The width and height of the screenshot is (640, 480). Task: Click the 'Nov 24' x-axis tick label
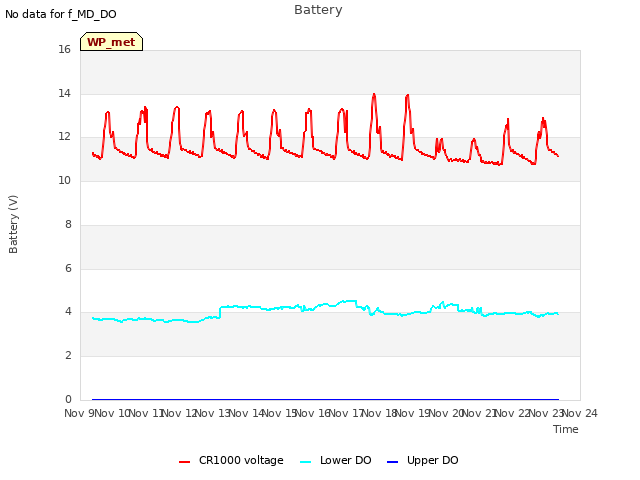[580, 413]
